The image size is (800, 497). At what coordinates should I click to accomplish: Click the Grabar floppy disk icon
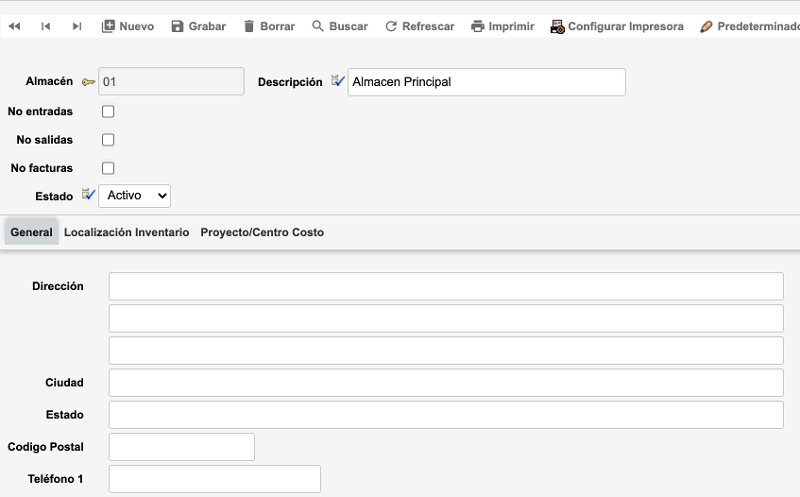point(178,26)
